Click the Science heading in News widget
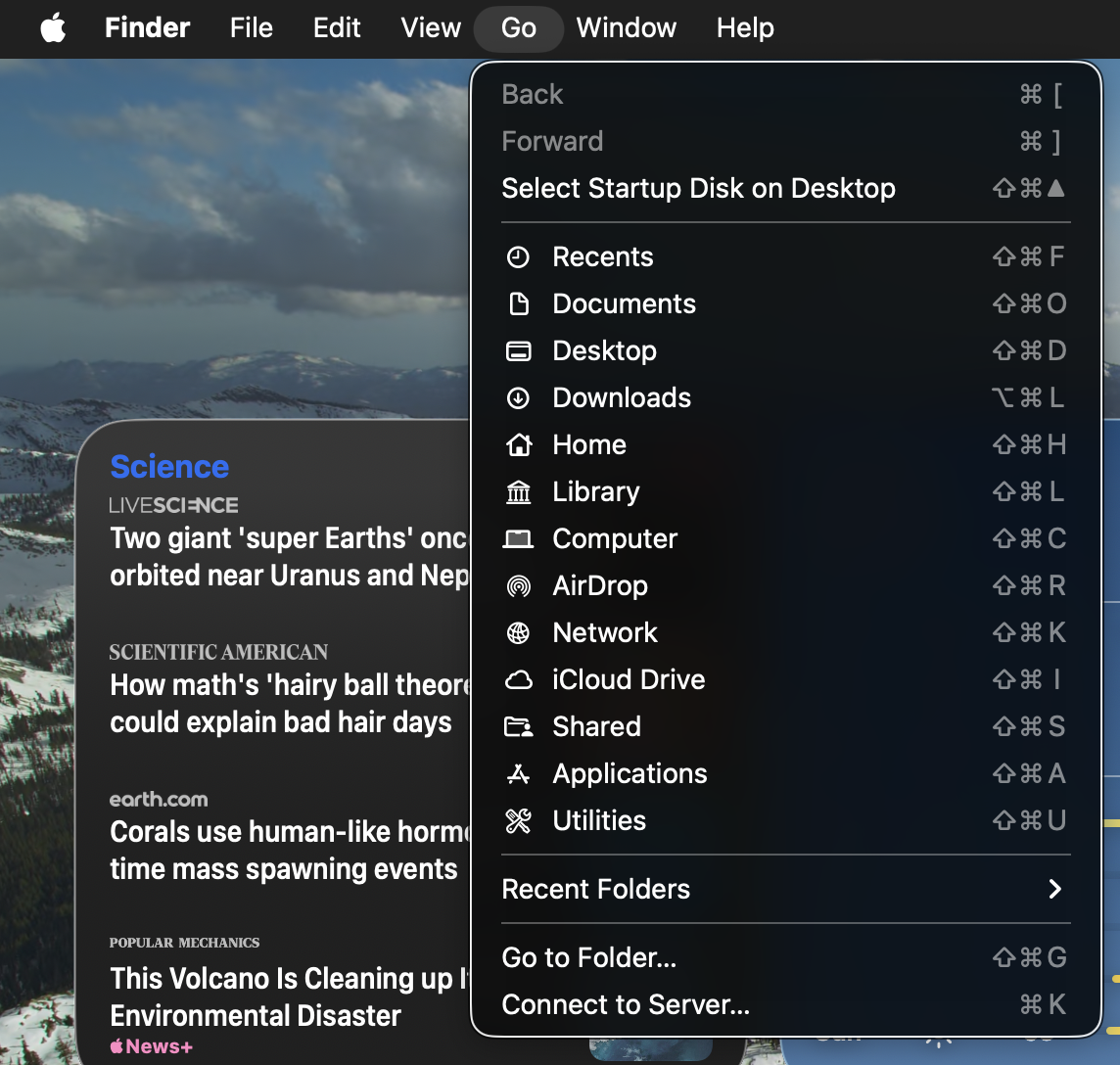Viewport: 1120px width, 1065px height. click(x=169, y=467)
